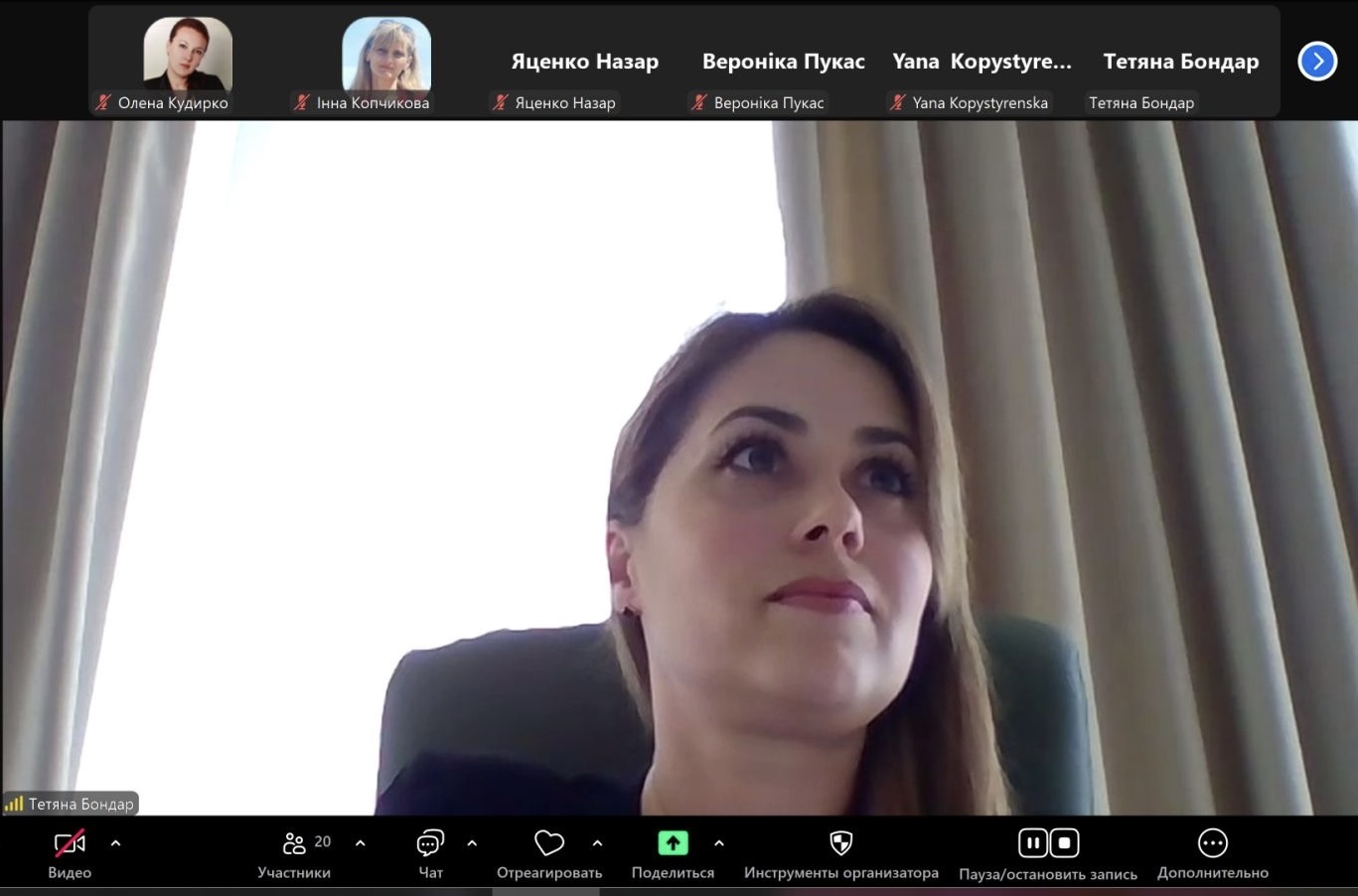This screenshot has width=1358, height=896.
Task: Expand share options arrow next to Поделиться
Action: click(718, 843)
